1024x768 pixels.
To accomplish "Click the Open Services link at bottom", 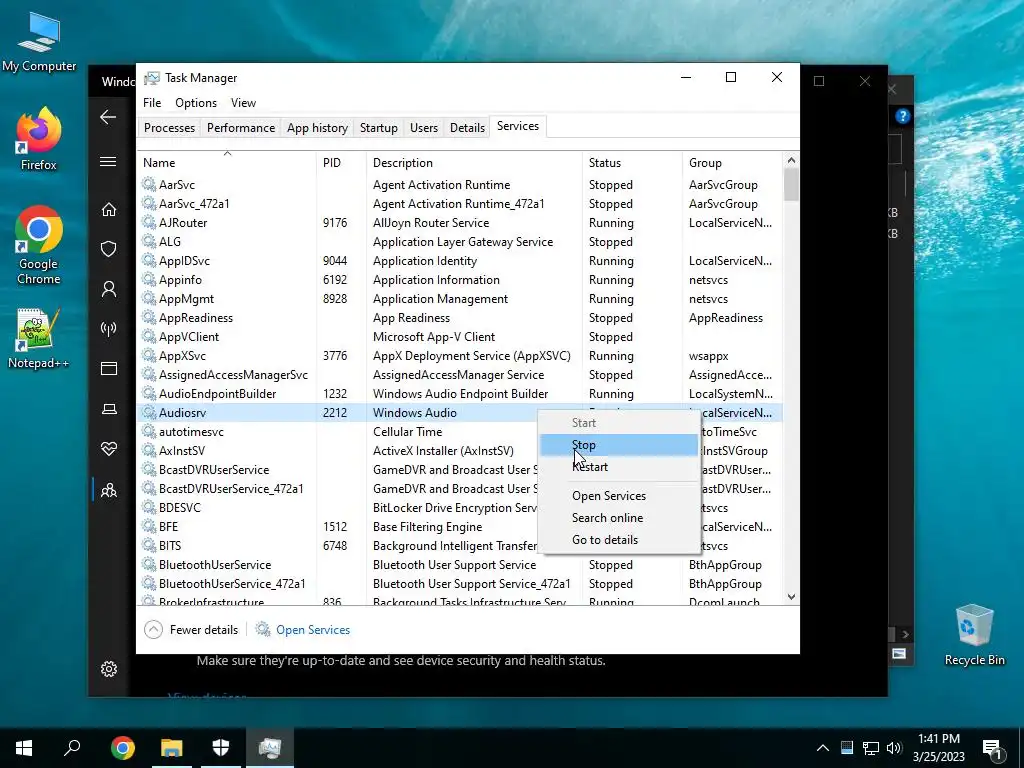I will point(313,630).
